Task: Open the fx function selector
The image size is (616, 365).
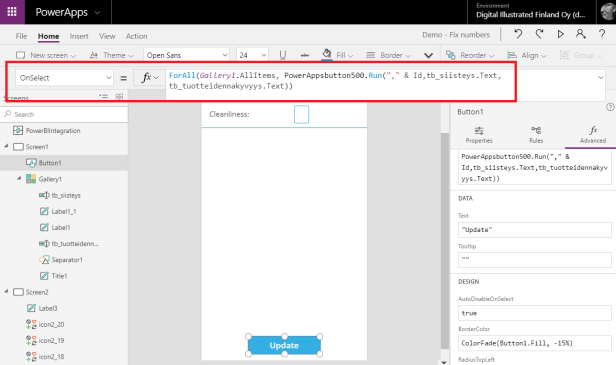Action: click(x=150, y=77)
